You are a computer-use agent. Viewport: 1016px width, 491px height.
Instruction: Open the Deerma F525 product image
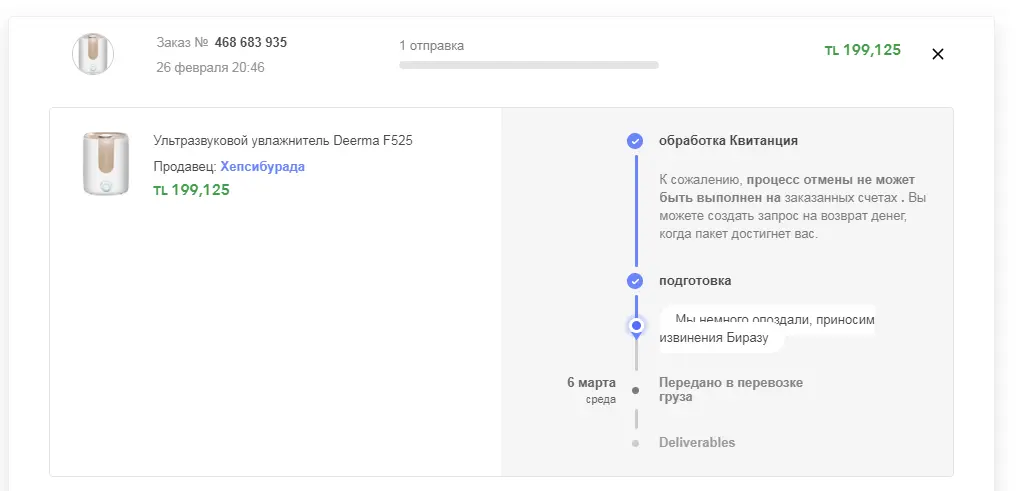106,163
